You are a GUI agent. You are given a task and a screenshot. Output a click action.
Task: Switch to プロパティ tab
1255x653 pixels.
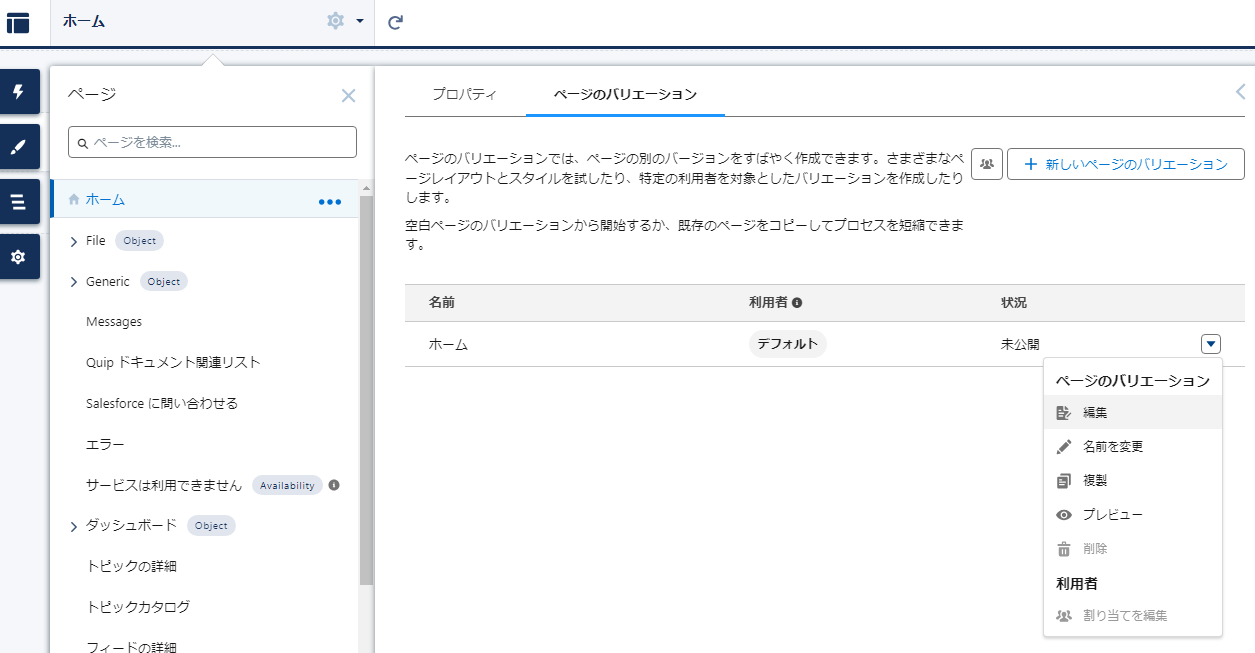[x=464, y=94]
